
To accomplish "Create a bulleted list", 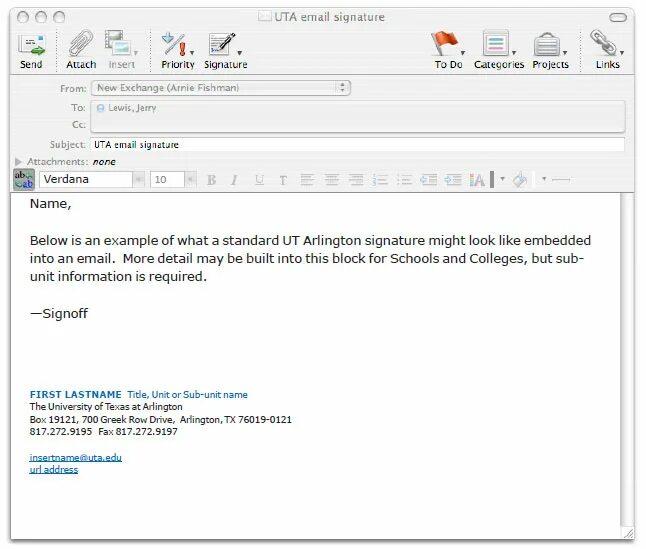I will (404, 180).
